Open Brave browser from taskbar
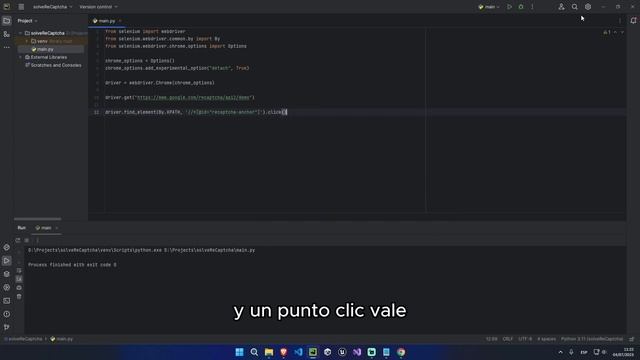 284,352
